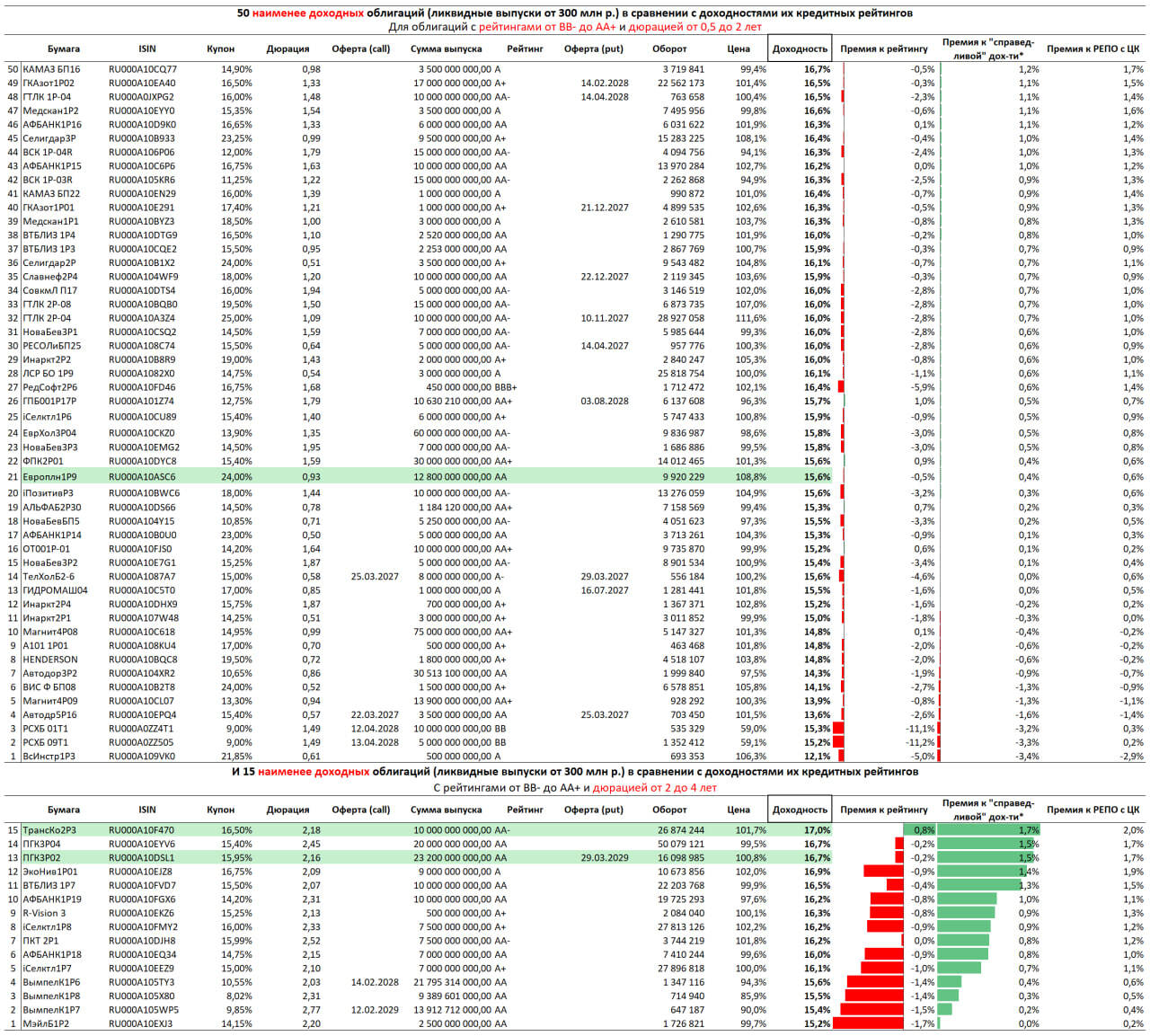Image resolution: width=1150 pixels, height=1036 pixels.
Task: Select the HENDERSON bond name
Action: [x=50, y=660]
